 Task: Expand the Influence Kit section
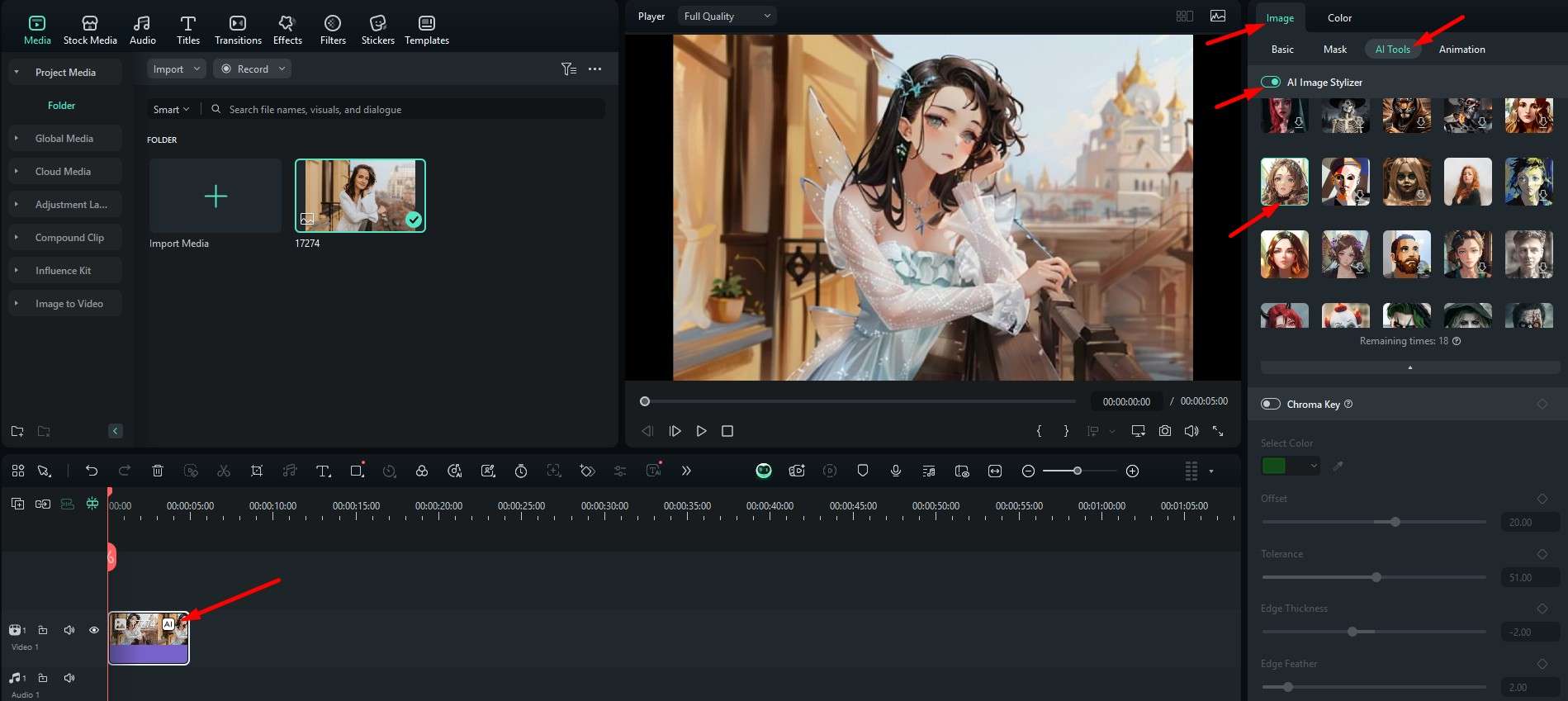[17, 271]
